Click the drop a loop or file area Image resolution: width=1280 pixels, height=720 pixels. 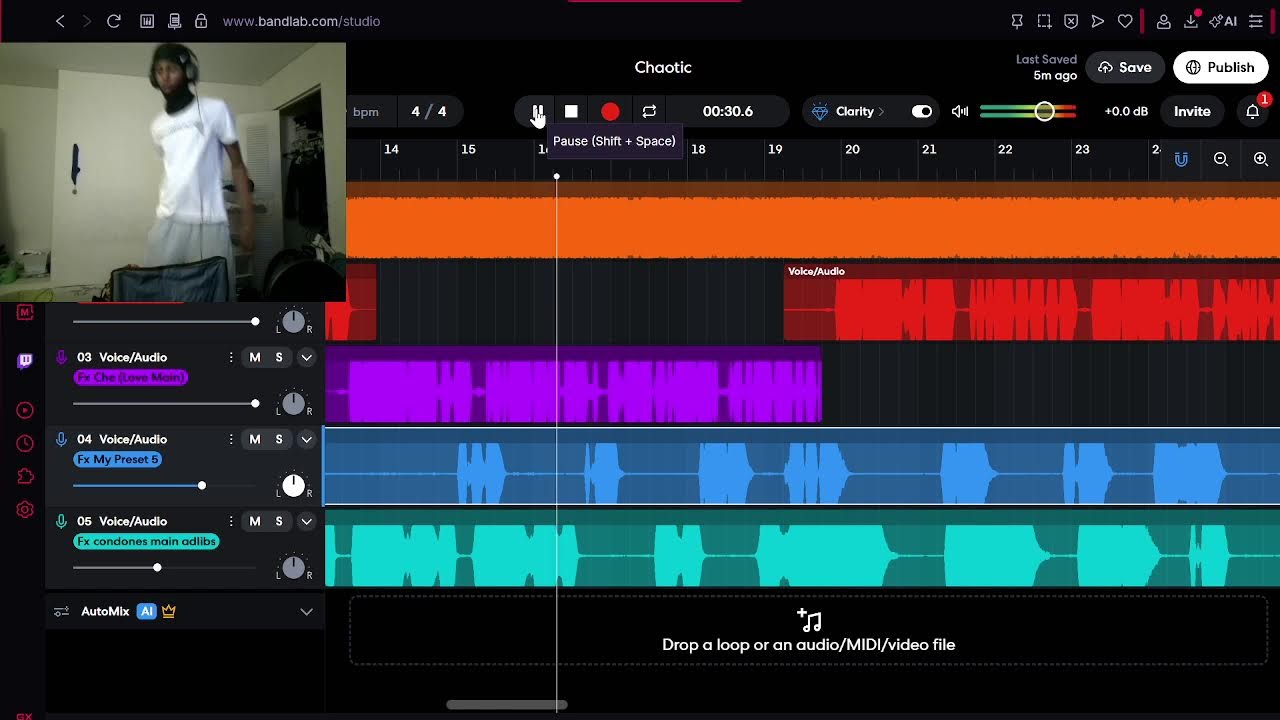coord(808,630)
